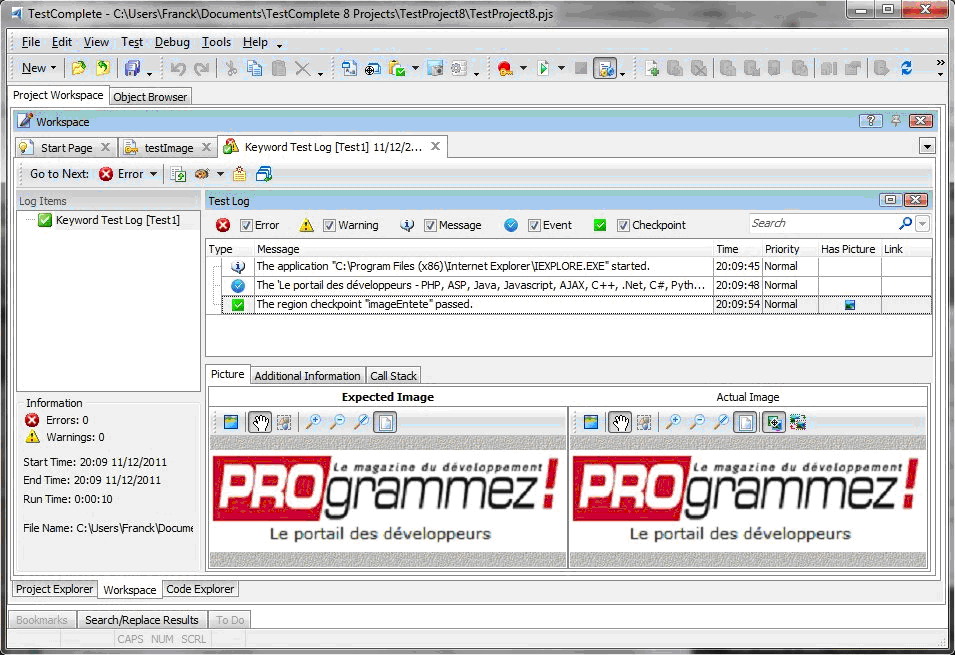Switch to the testImage tab

(x=168, y=148)
